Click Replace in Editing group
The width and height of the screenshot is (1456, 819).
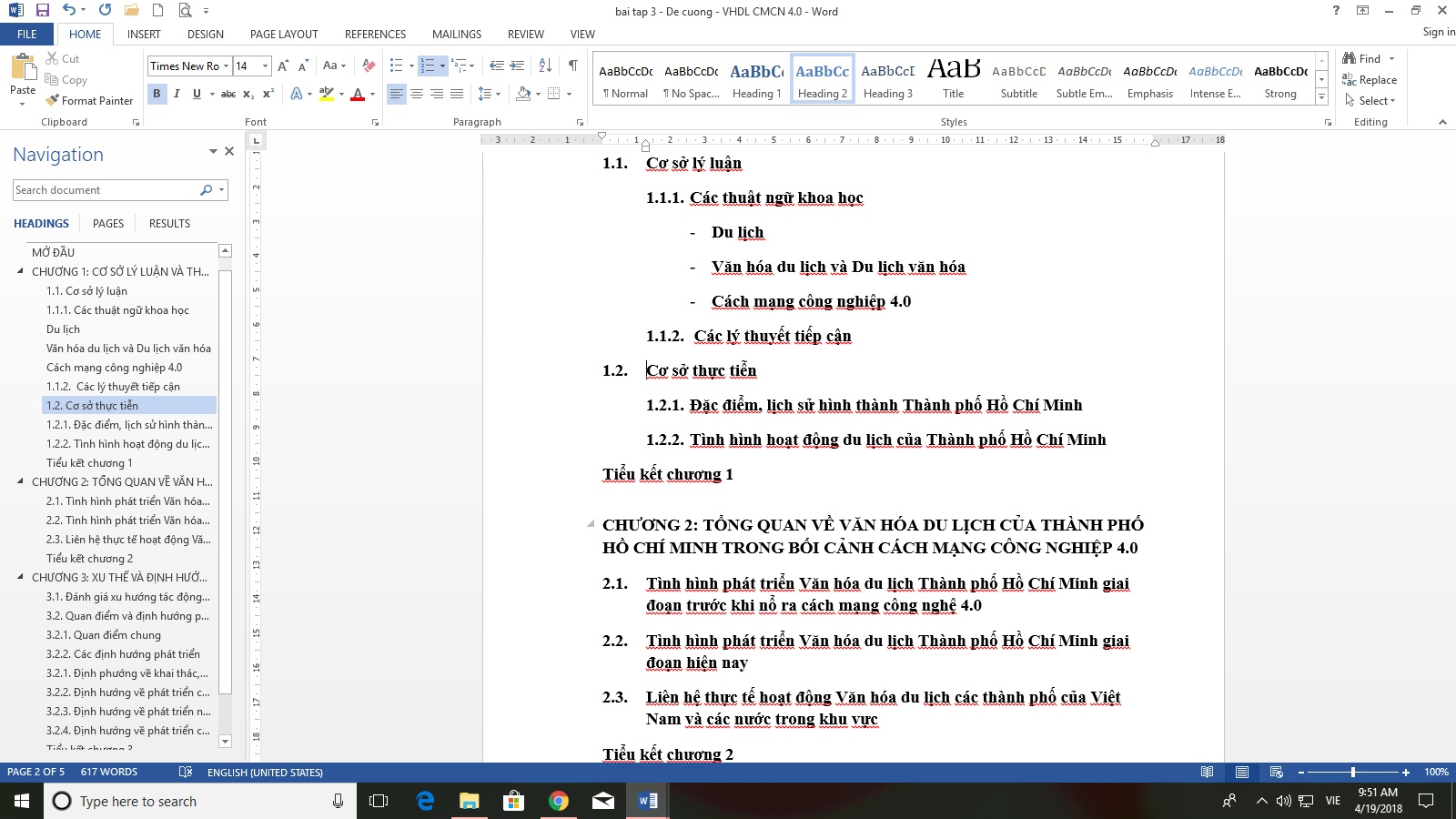click(x=1370, y=80)
